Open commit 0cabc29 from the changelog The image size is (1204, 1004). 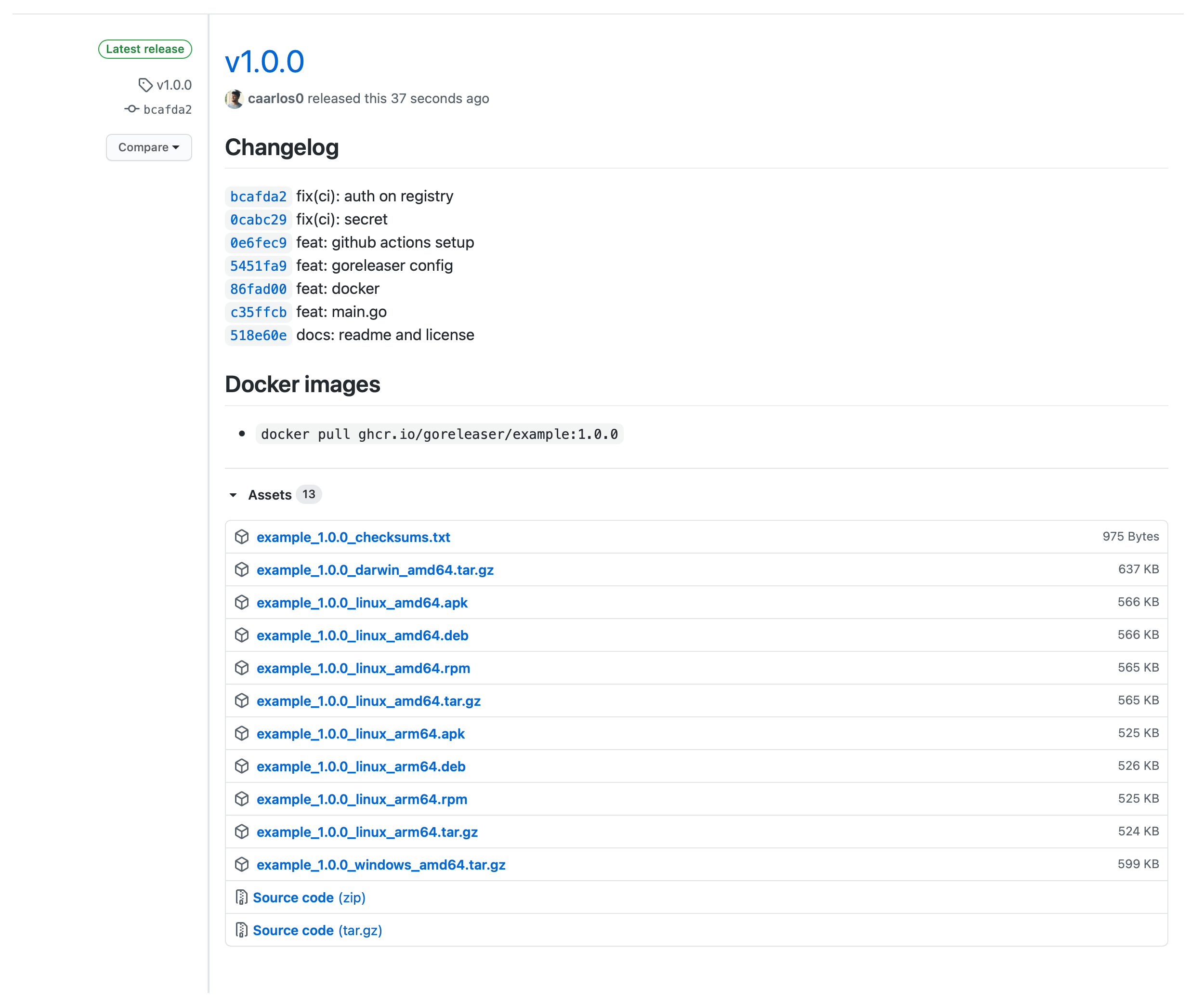point(258,220)
